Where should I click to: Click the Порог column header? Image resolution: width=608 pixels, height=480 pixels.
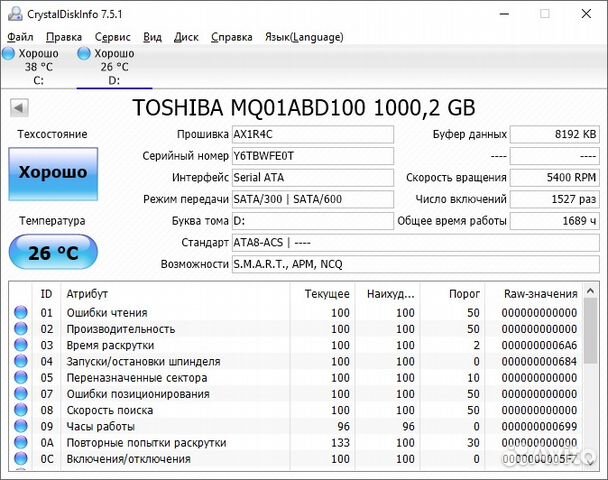[453, 294]
